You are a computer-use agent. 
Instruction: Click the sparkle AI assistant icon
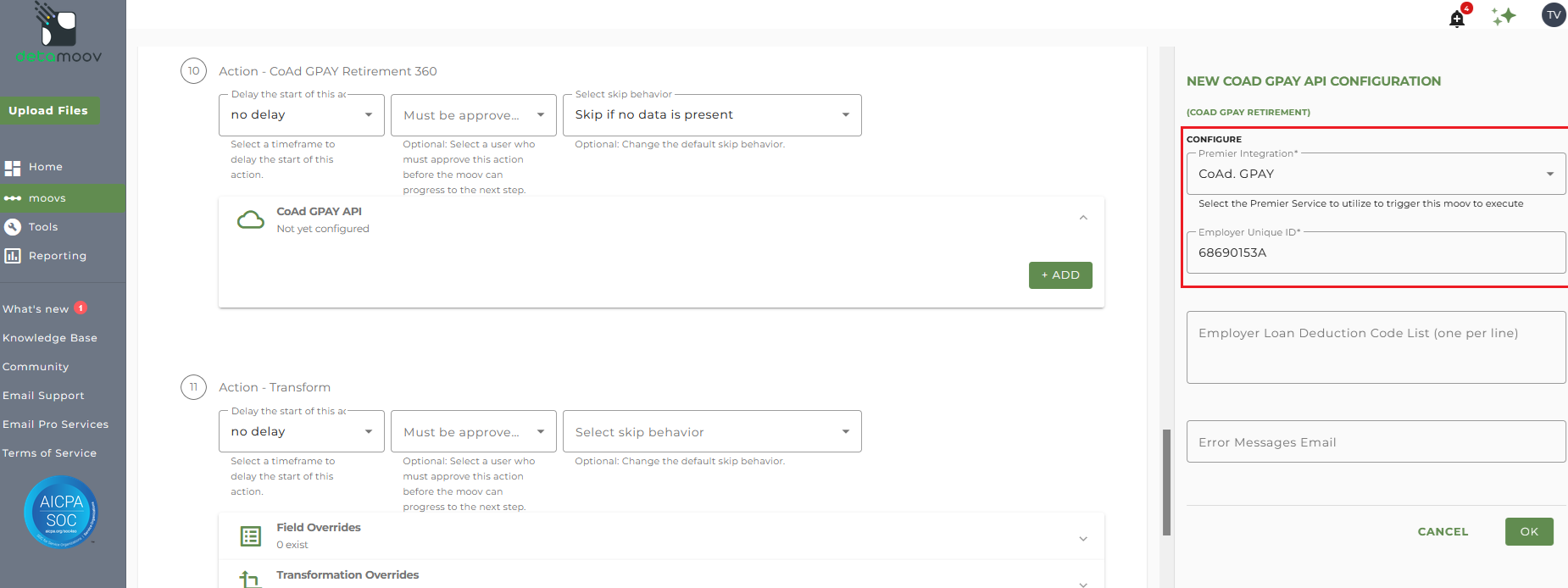(x=1504, y=16)
